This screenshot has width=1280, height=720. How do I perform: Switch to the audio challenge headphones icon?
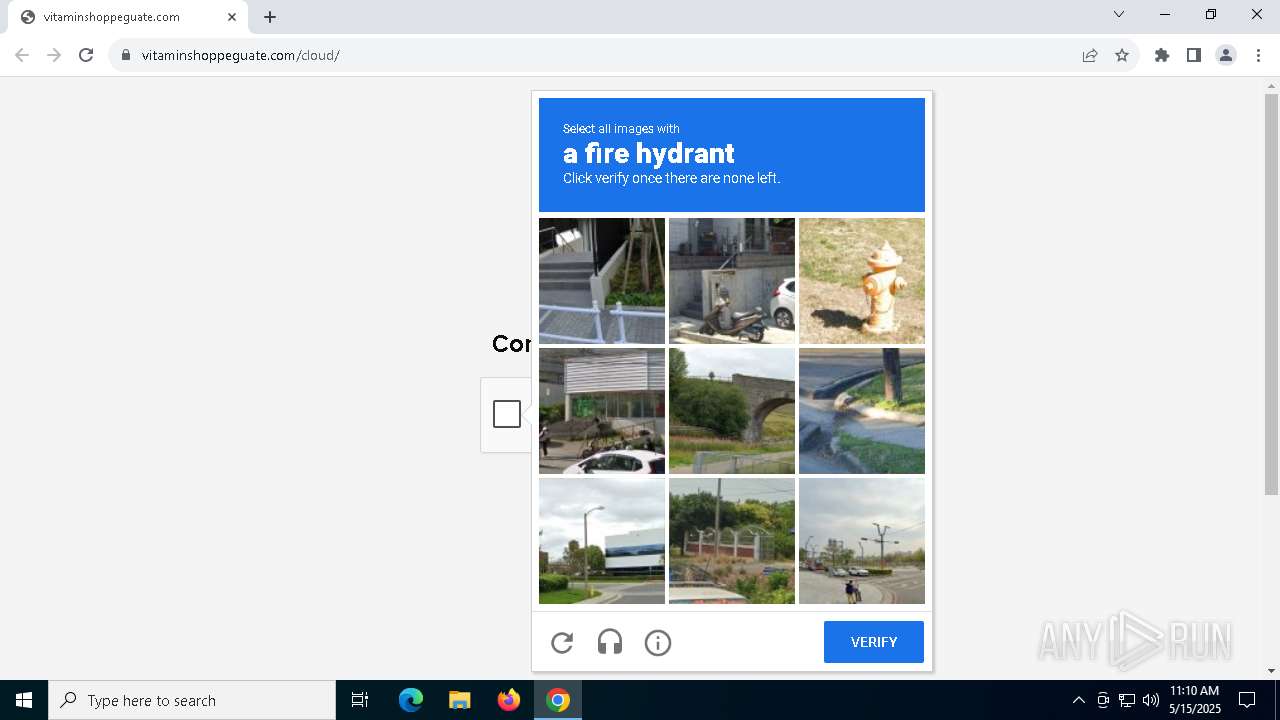(610, 643)
